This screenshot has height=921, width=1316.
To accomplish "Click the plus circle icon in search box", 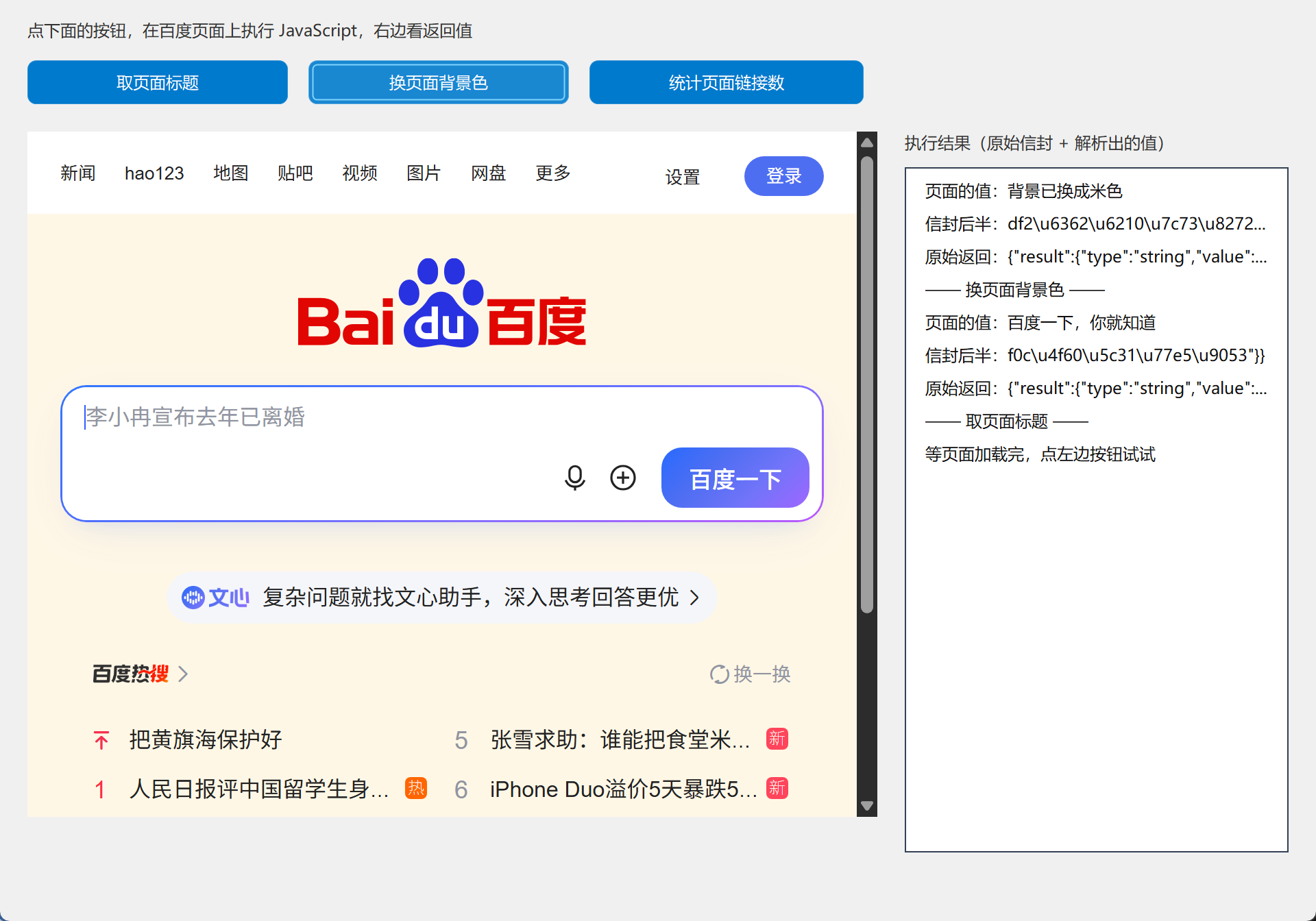I will pyautogui.click(x=623, y=478).
